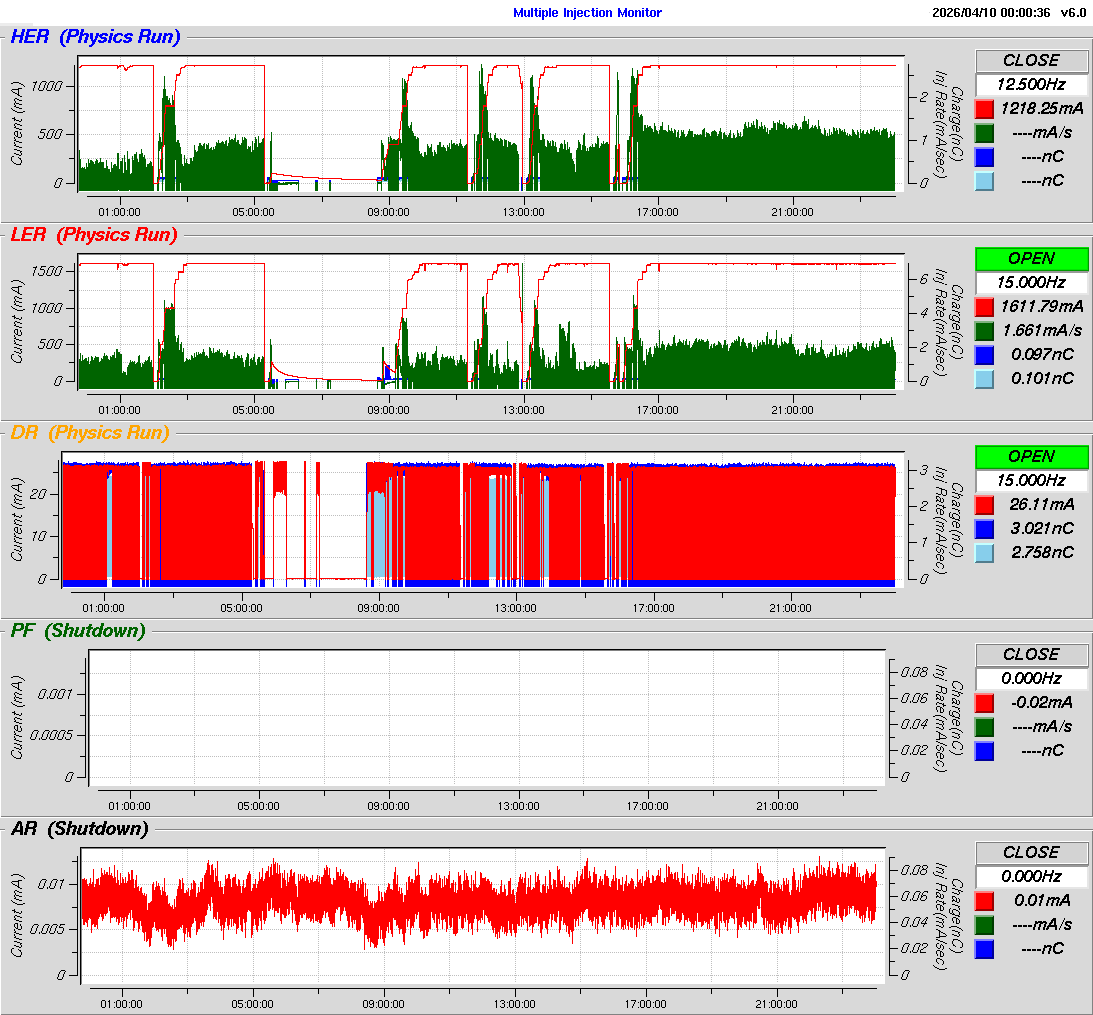This screenshot has height=1015, width=1093.
Task: Click the Multiple Injection Monitor title
Action: pos(587,13)
